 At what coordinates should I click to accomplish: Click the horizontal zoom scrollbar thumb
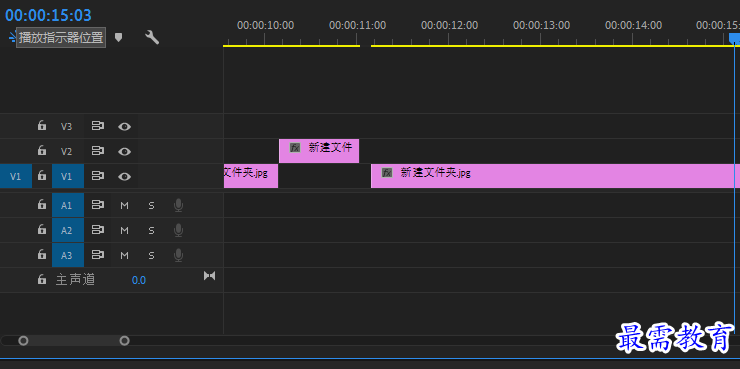click(x=74, y=340)
